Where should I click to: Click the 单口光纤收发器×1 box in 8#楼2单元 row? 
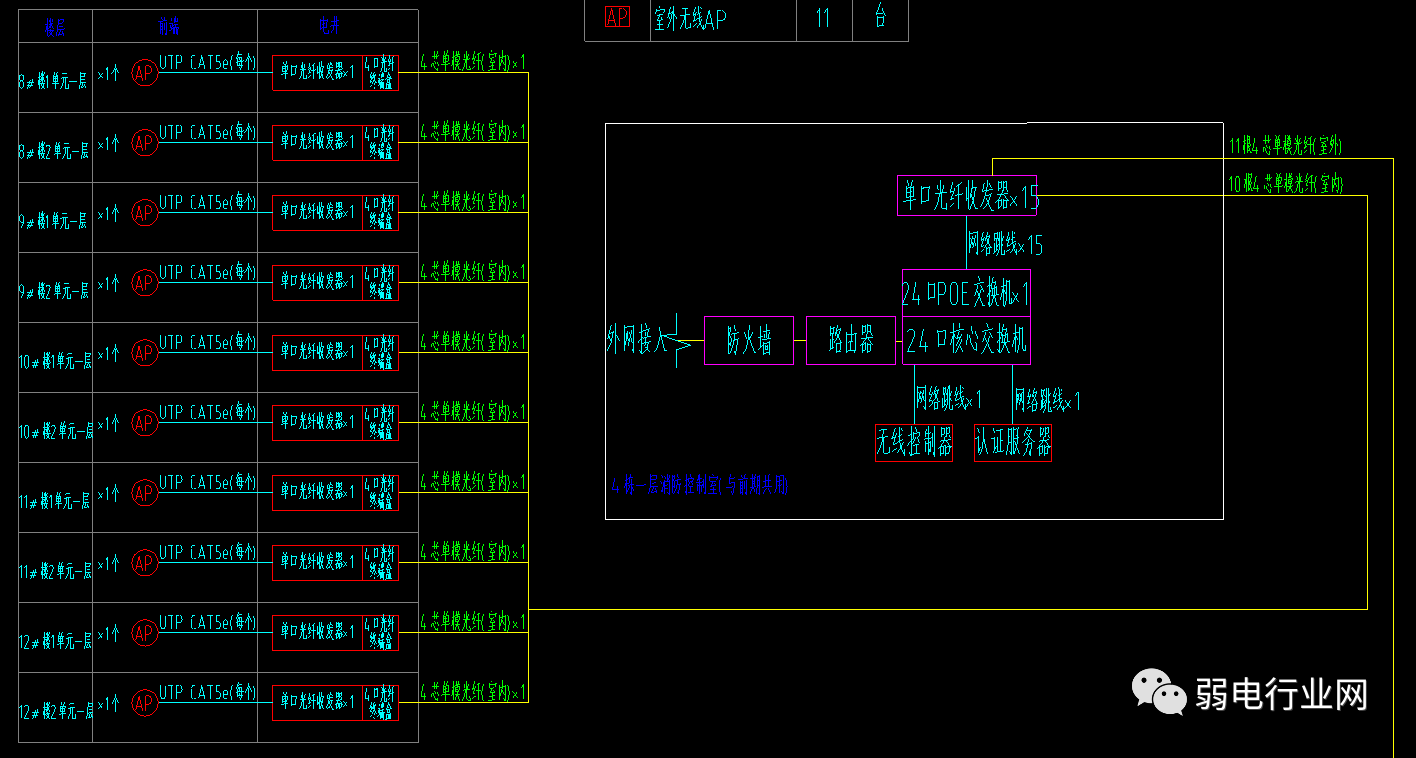coord(317,143)
